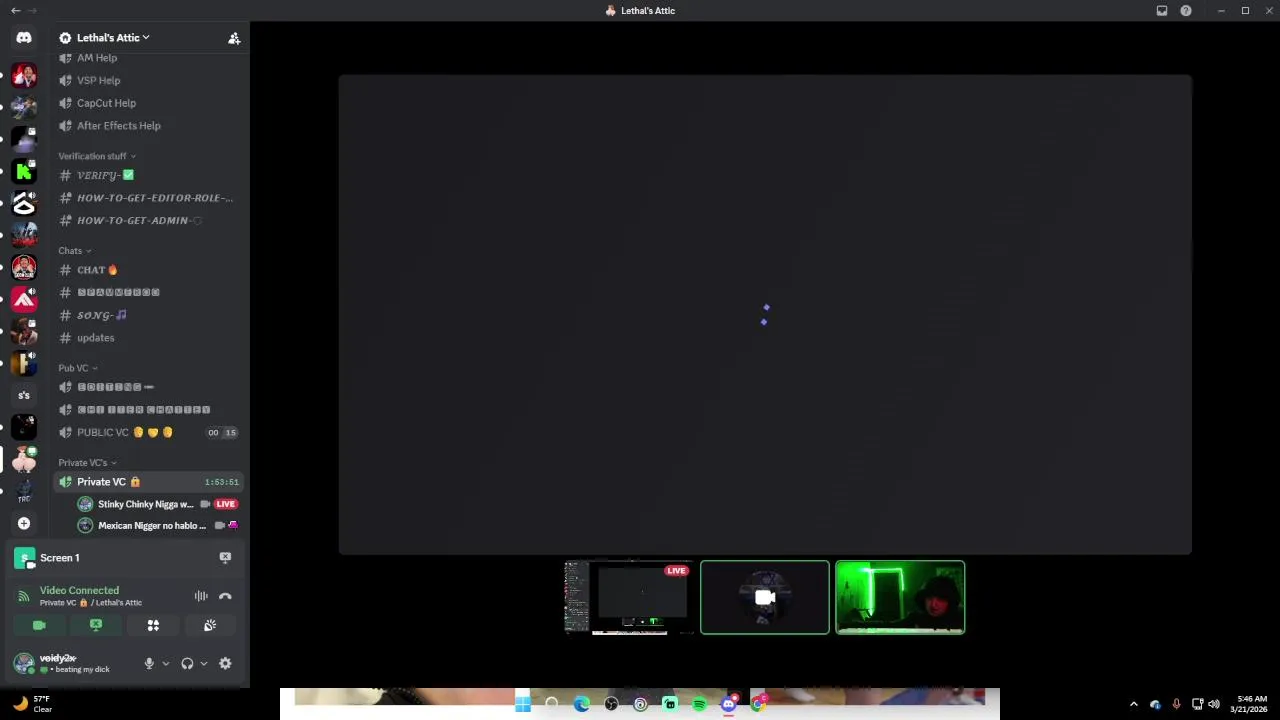1280x720 pixels.
Task: Click the main loading stream view
Action: click(x=765, y=314)
